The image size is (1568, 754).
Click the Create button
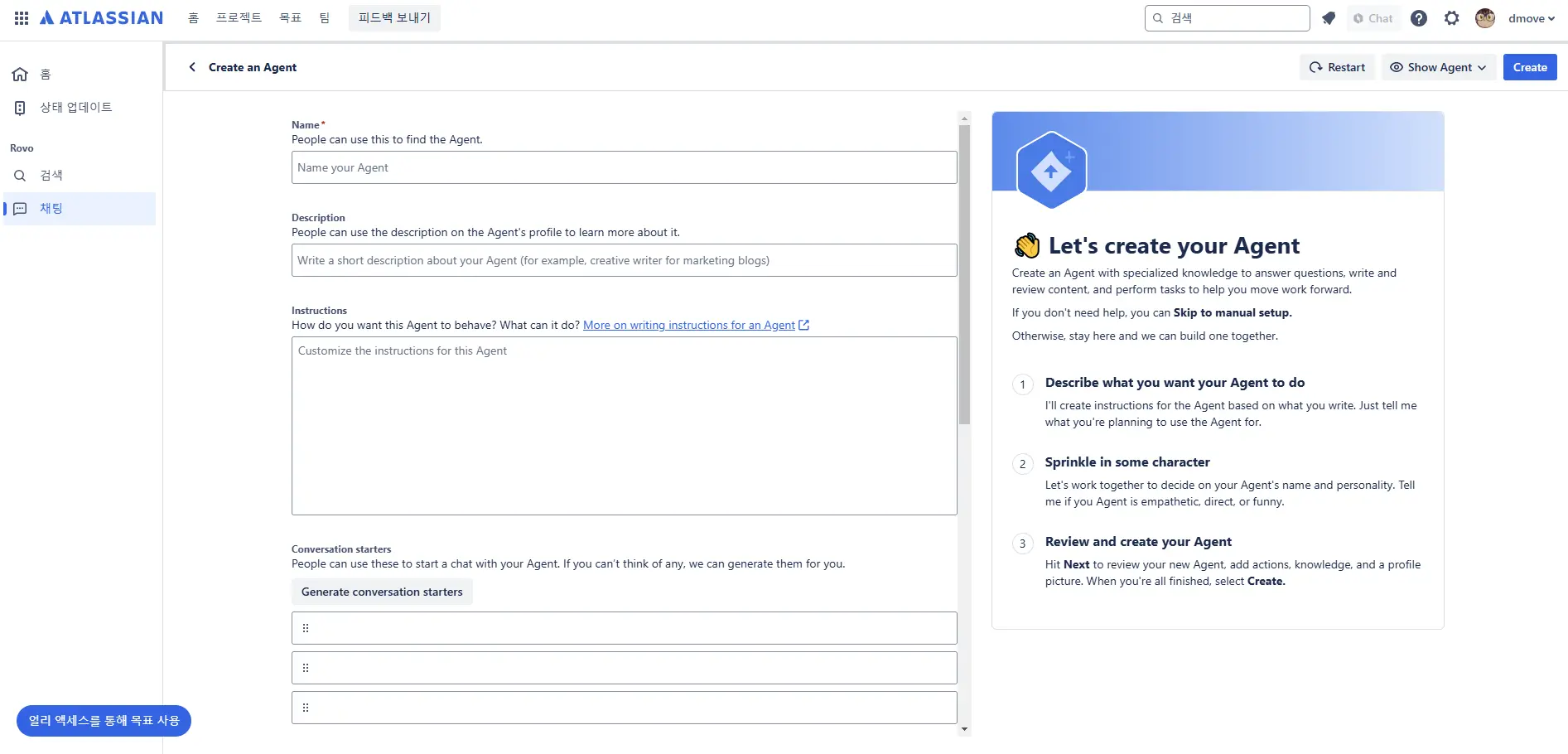[x=1529, y=67]
